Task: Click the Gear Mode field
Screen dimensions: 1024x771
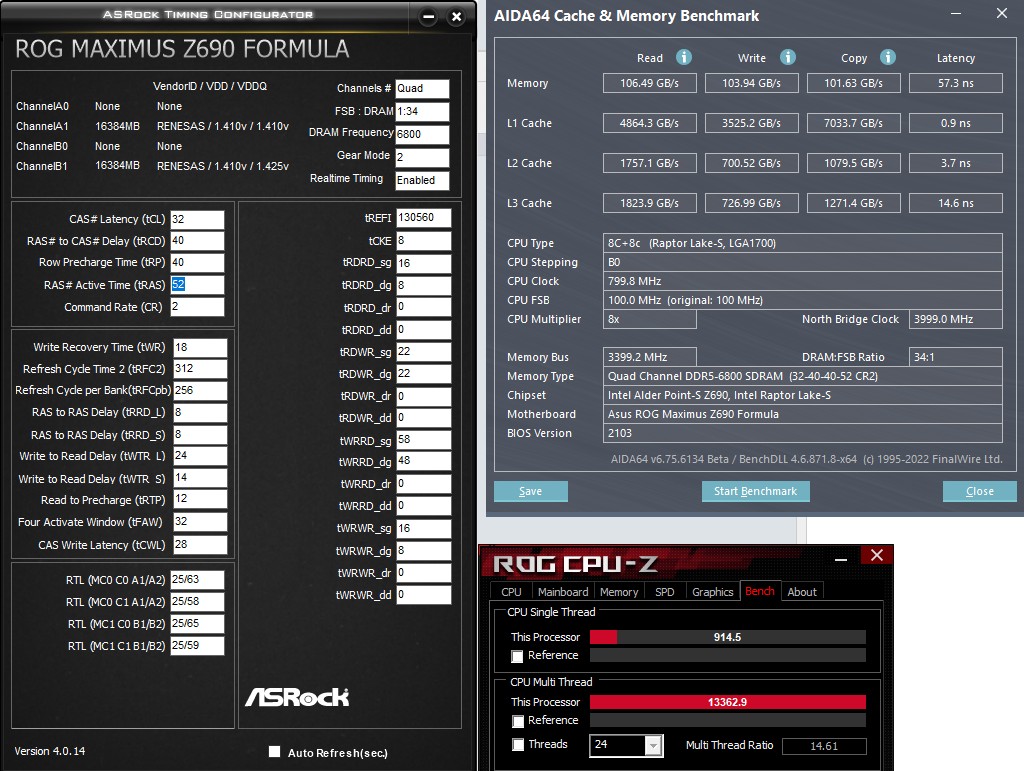Action: [422, 157]
